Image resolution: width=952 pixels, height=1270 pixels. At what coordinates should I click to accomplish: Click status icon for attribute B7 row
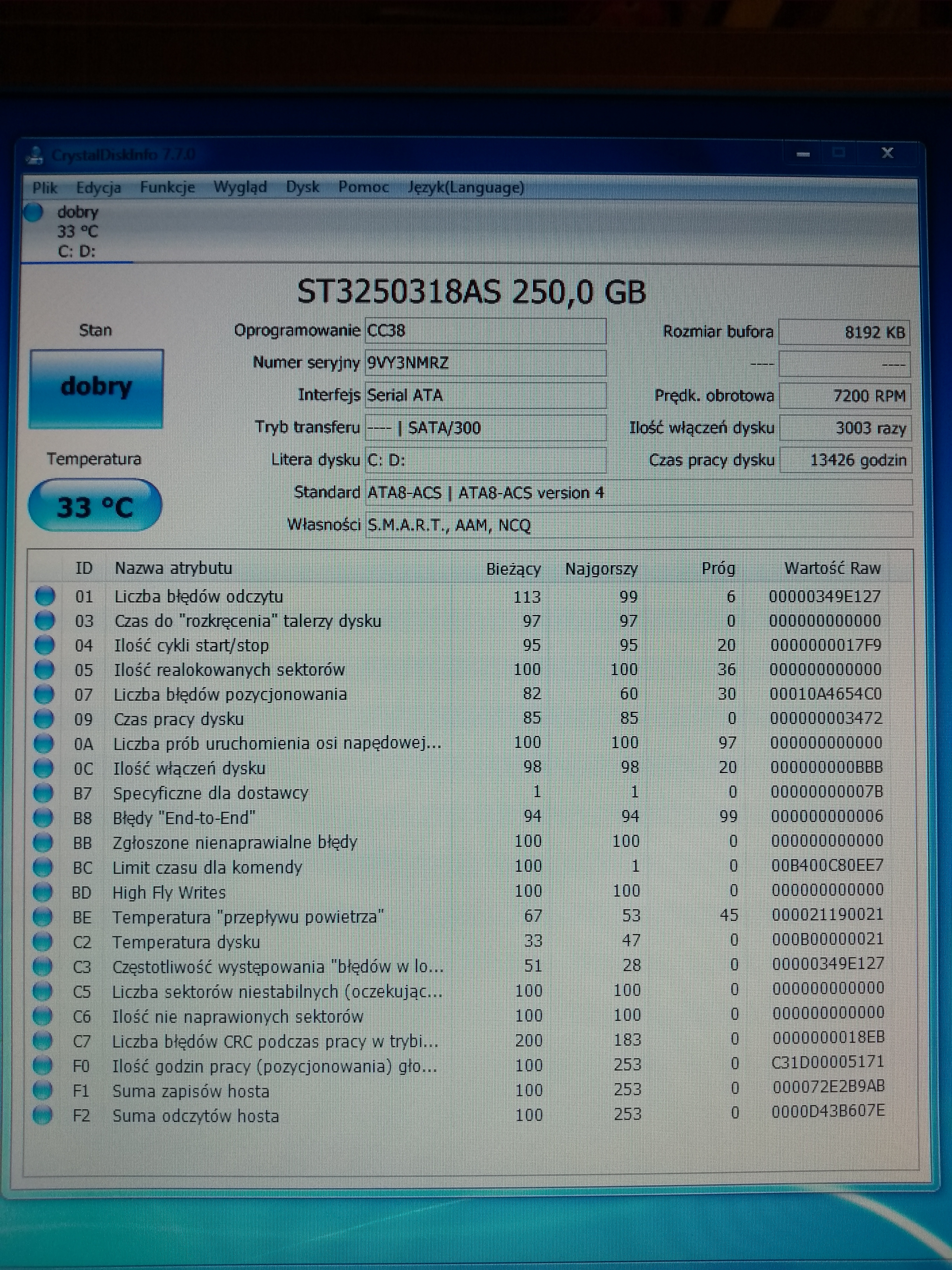point(43,793)
